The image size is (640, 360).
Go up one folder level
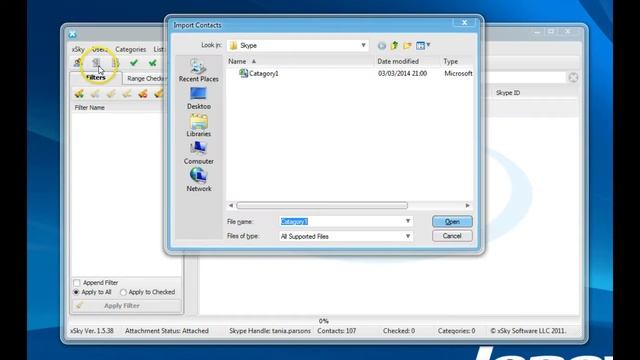coord(394,45)
